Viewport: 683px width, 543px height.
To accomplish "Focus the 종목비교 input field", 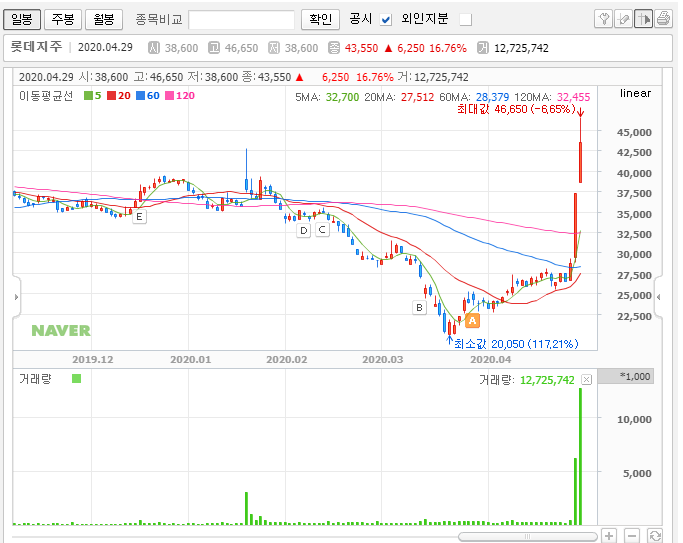I will coord(241,20).
